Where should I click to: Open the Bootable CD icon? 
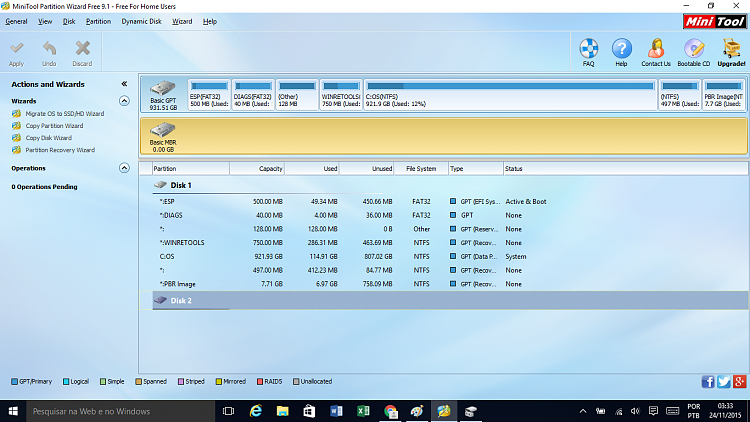[694, 48]
